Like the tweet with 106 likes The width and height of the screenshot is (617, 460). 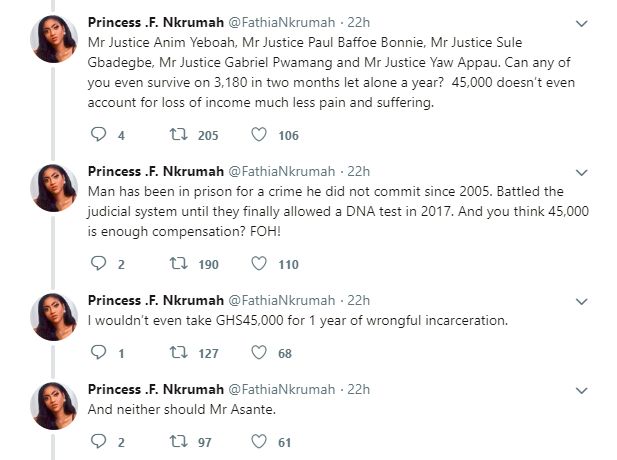256,135
